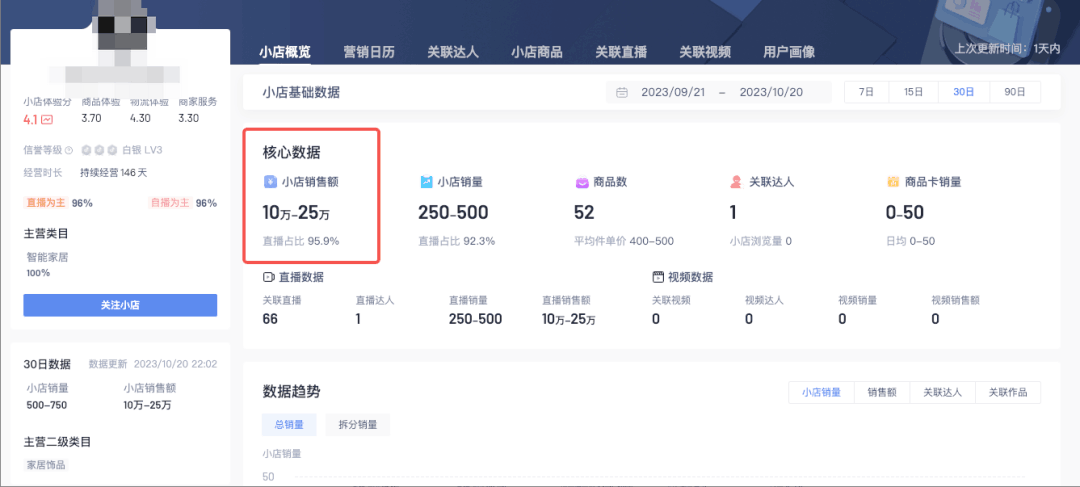Click the 小店销量 chart icon
The height and width of the screenshot is (487, 1080).
pos(426,182)
